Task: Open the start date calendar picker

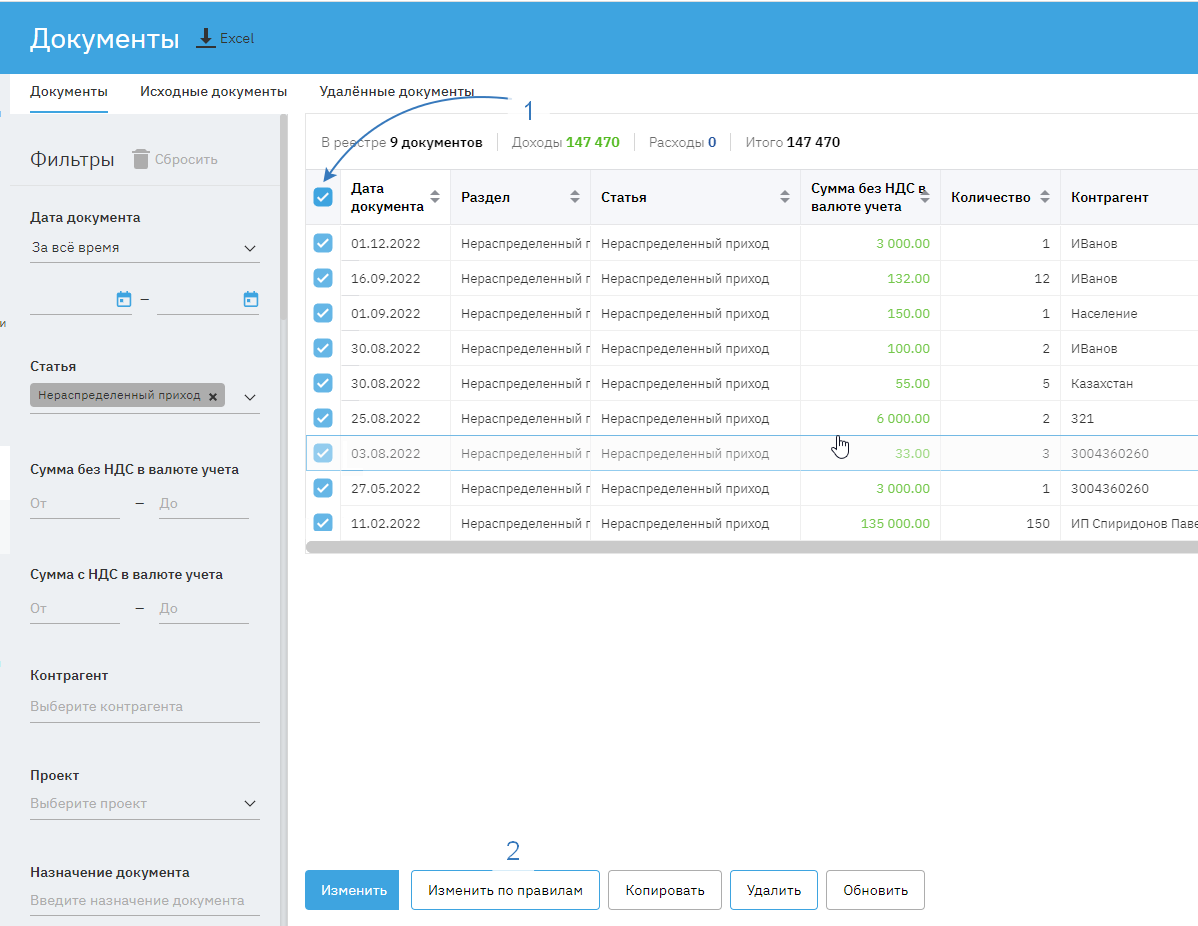Action: tap(124, 299)
